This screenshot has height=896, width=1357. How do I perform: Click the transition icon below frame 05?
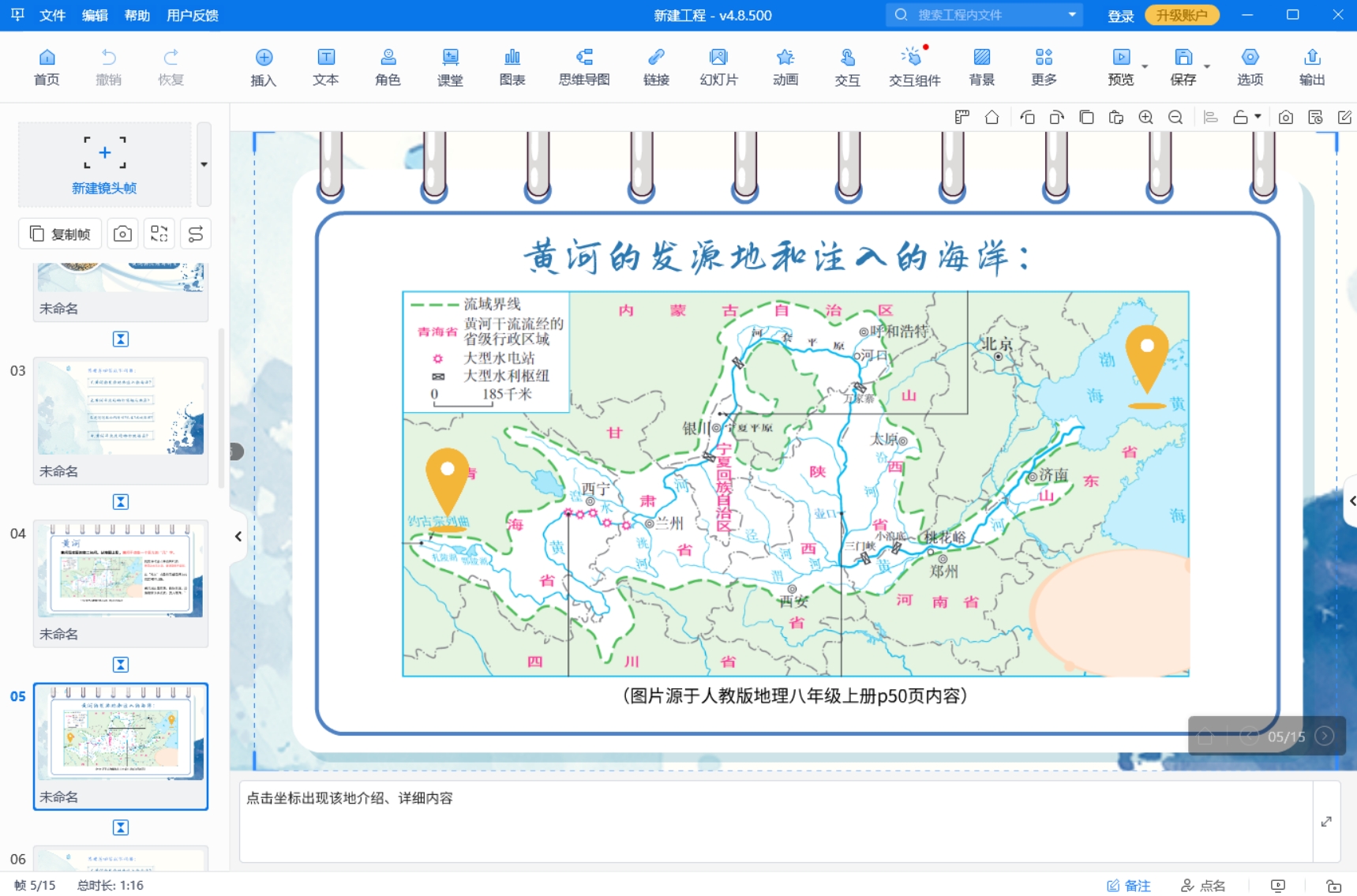click(x=120, y=827)
